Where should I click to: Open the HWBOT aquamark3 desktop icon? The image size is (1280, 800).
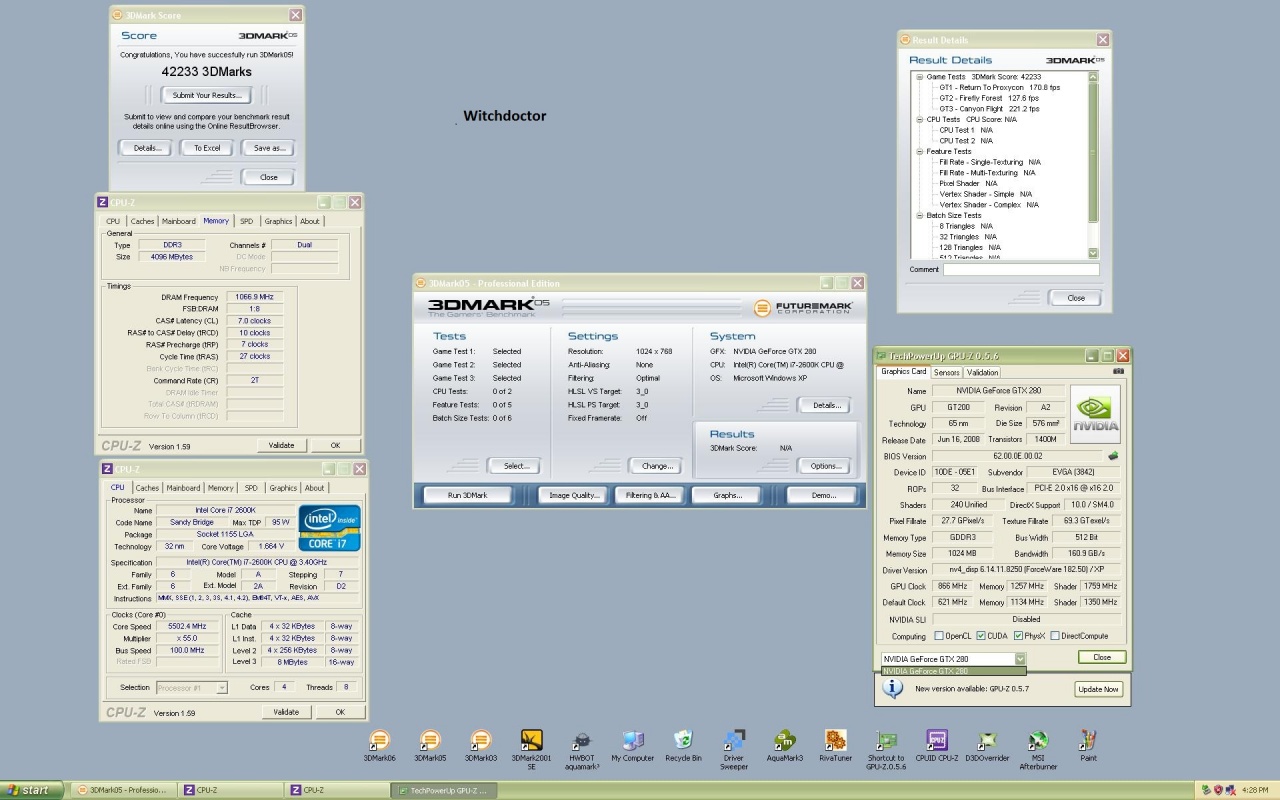[582, 741]
